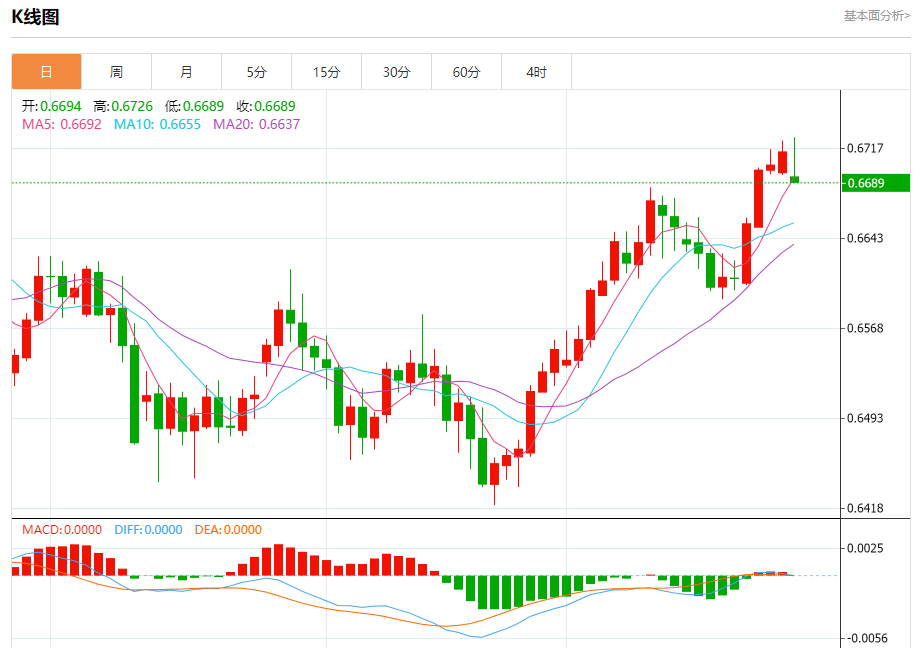Viewport: 917px width, 648px height.
Task: Click the MA10 indicator value label
Action: 157,125
